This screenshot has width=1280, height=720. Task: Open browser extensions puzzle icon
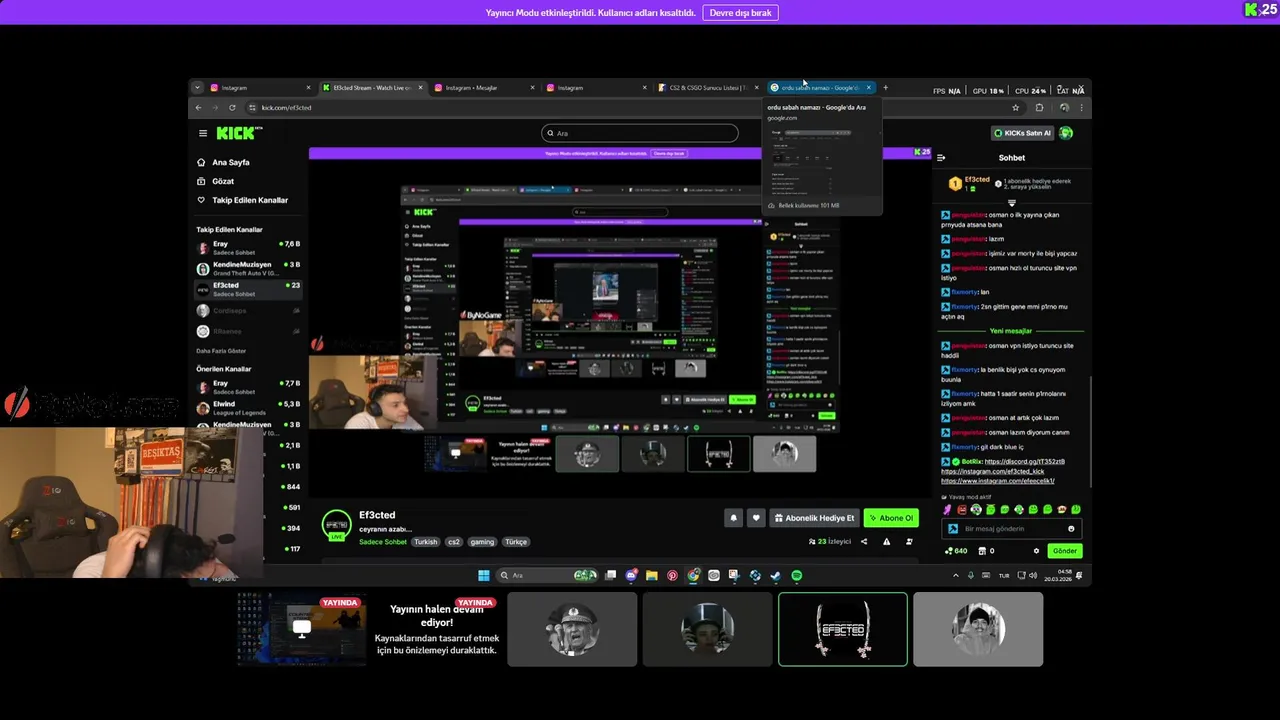[1039, 108]
